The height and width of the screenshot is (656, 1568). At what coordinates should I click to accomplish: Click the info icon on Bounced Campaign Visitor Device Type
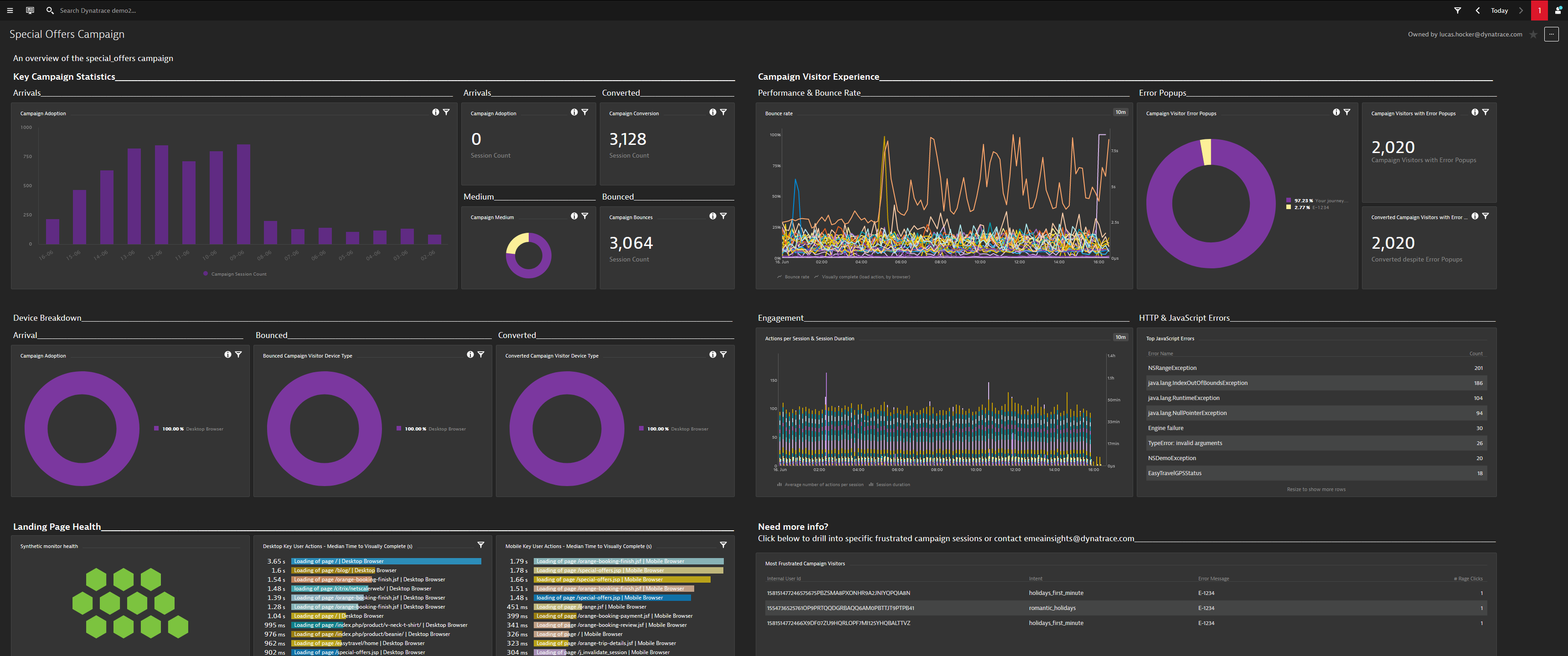467,355
